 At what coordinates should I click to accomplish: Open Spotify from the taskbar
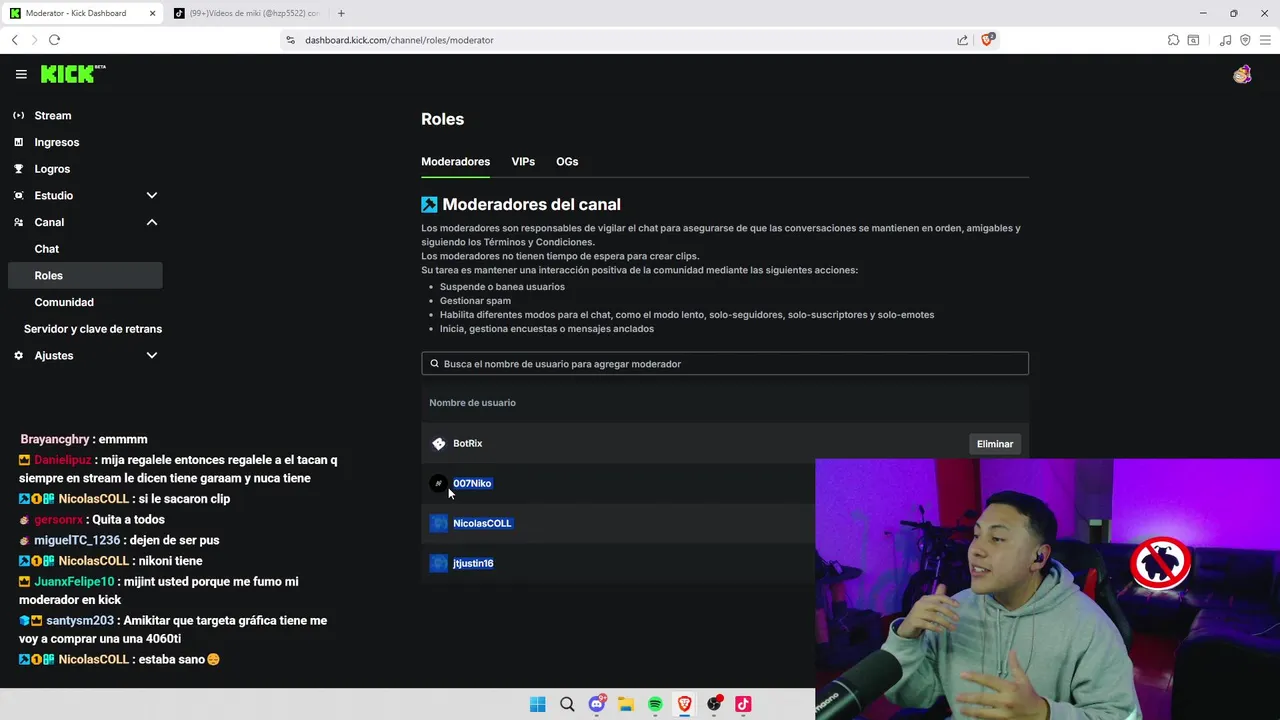tap(655, 704)
